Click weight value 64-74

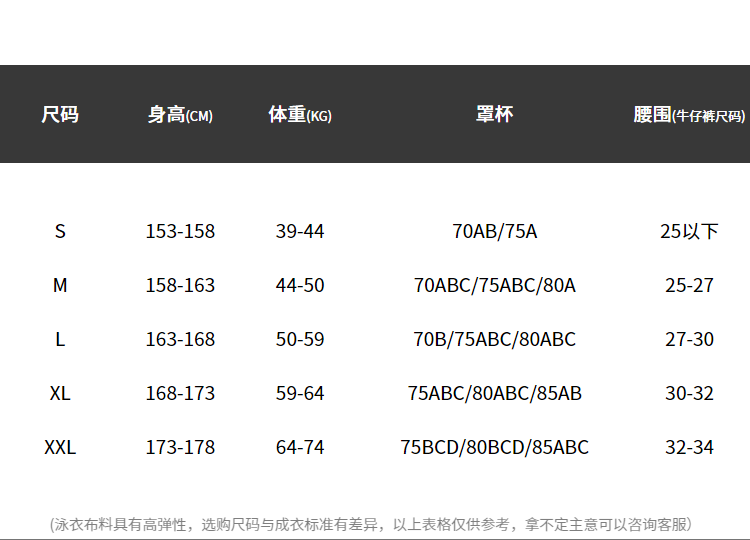point(300,448)
